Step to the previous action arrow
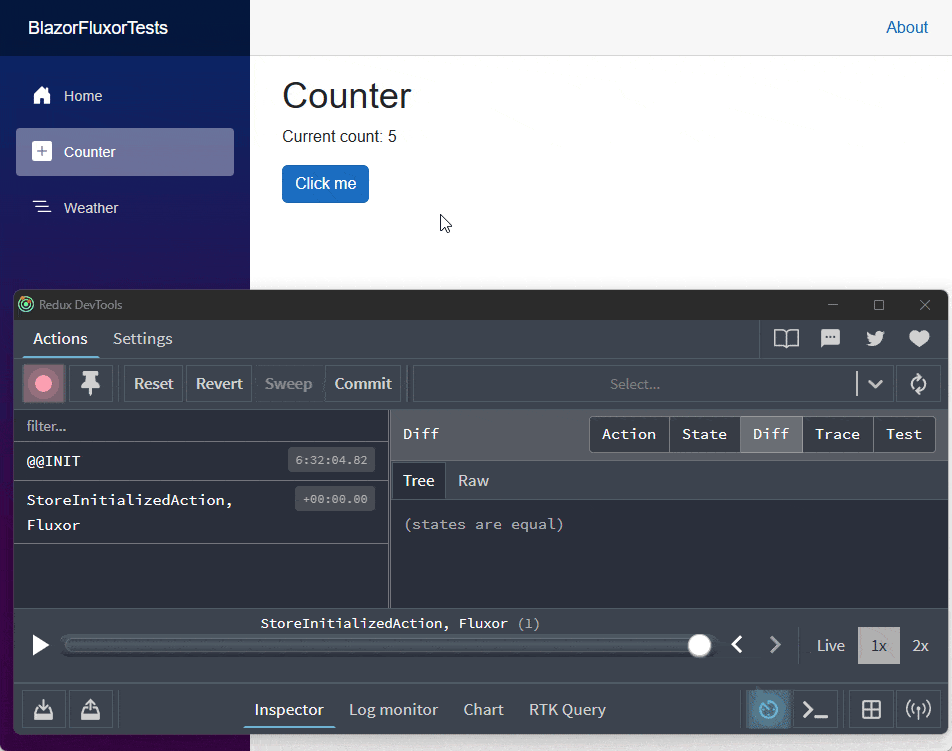This screenshot has height=751, width=952. pos(737,645)
